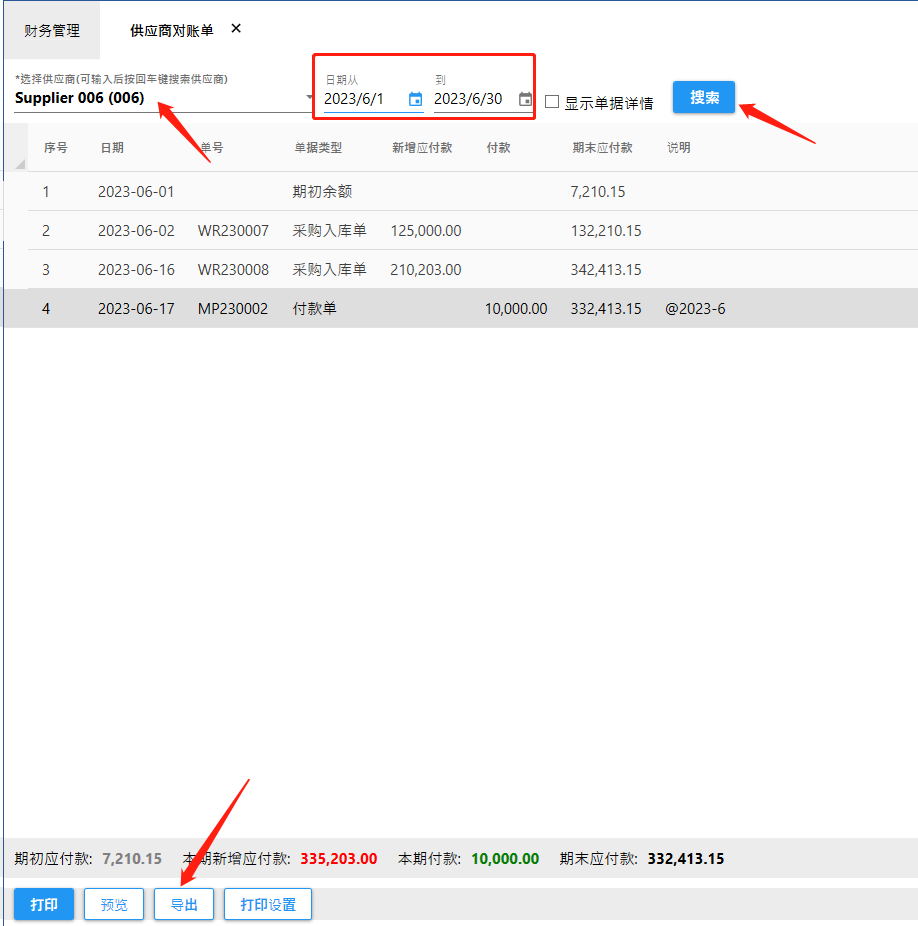The image size is (918, 926).
Task: Close the 供应商对账单 tab
Action: pos(236,29)
